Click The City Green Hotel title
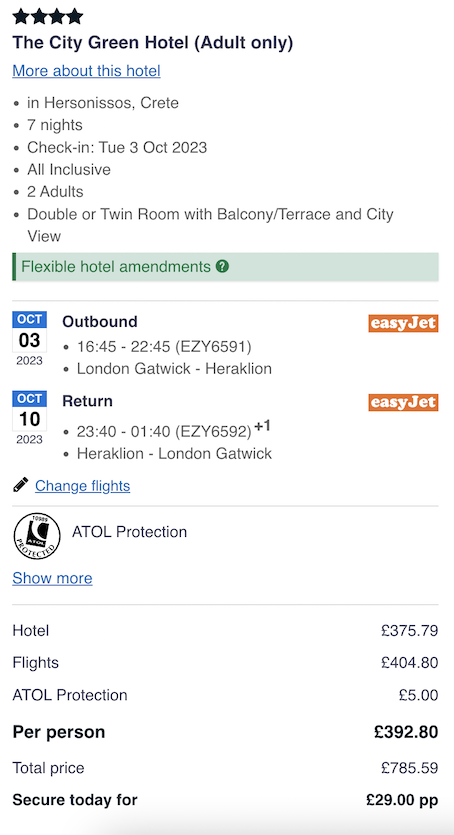Screen dimensions: 454x835 click(153, 43)
